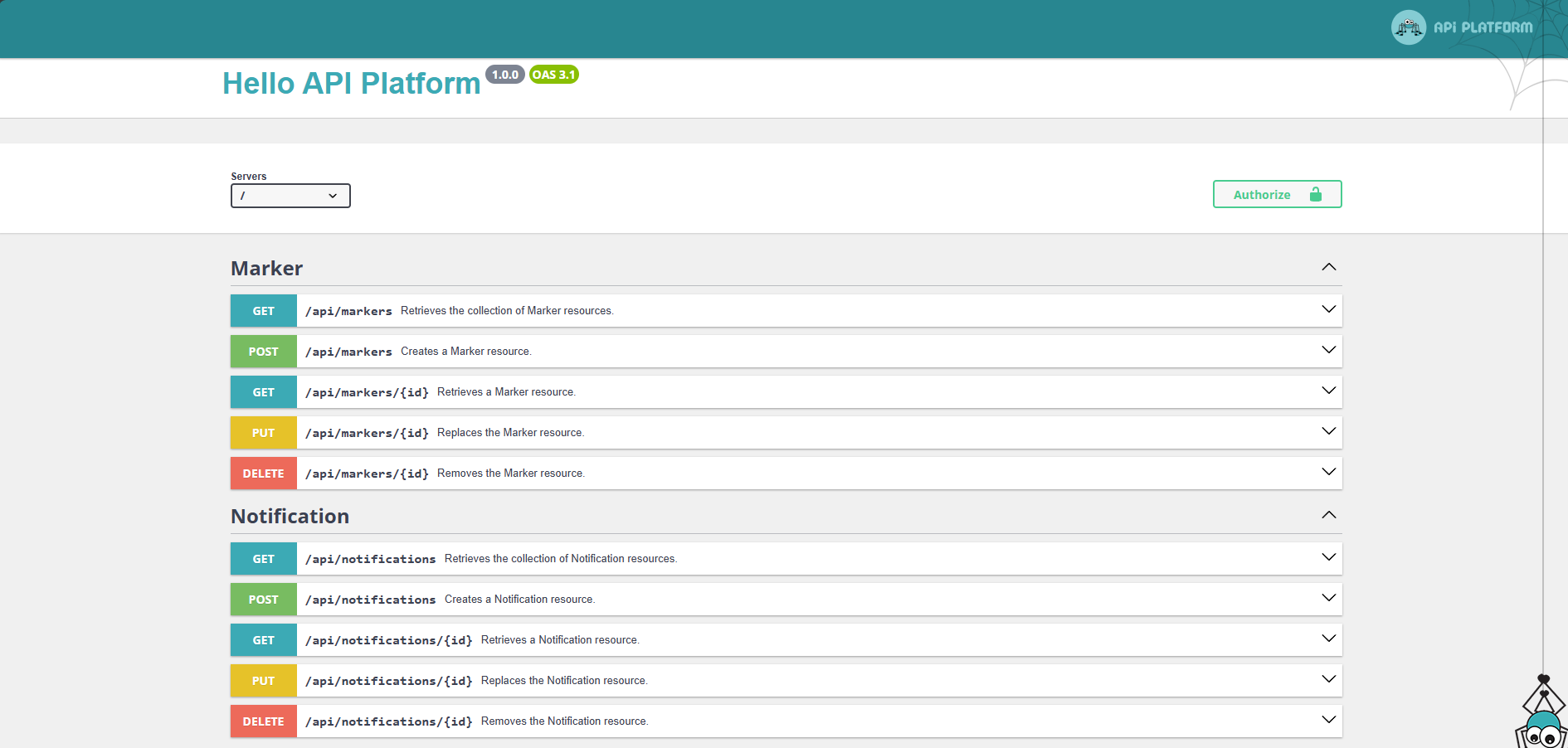The width and height of the screenshot is (1568, 748).
Task: Expand DELETE /api/markers/{id} arrow
Action: pos(1328,472)
